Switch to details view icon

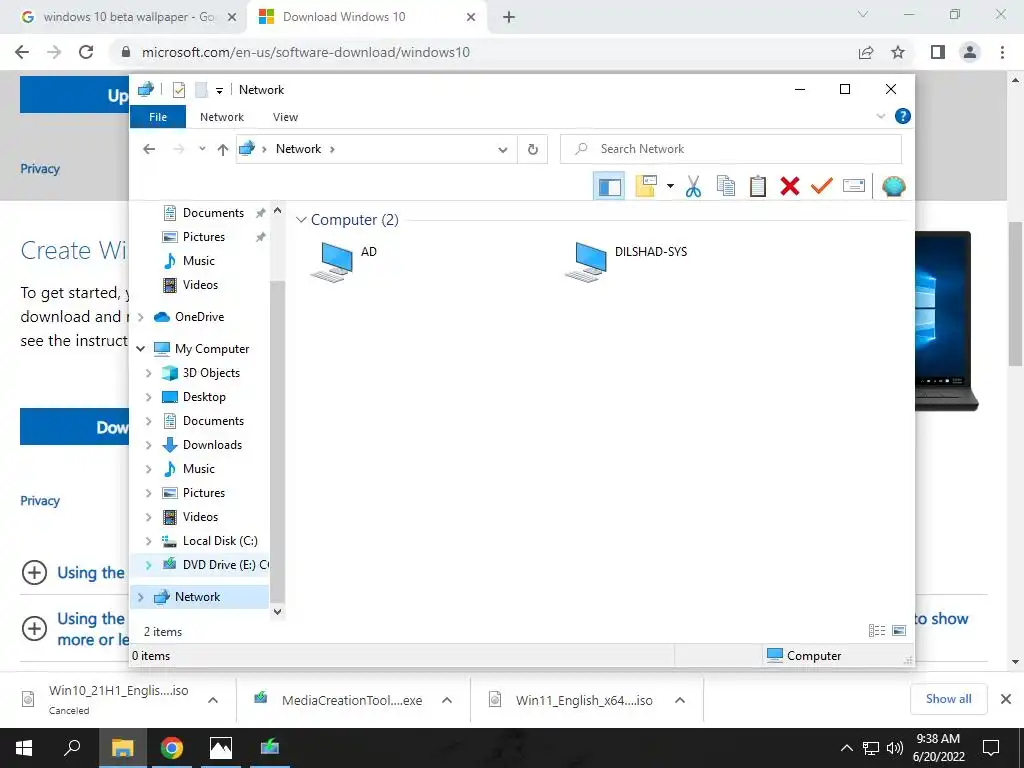click(x=876, y=631)
